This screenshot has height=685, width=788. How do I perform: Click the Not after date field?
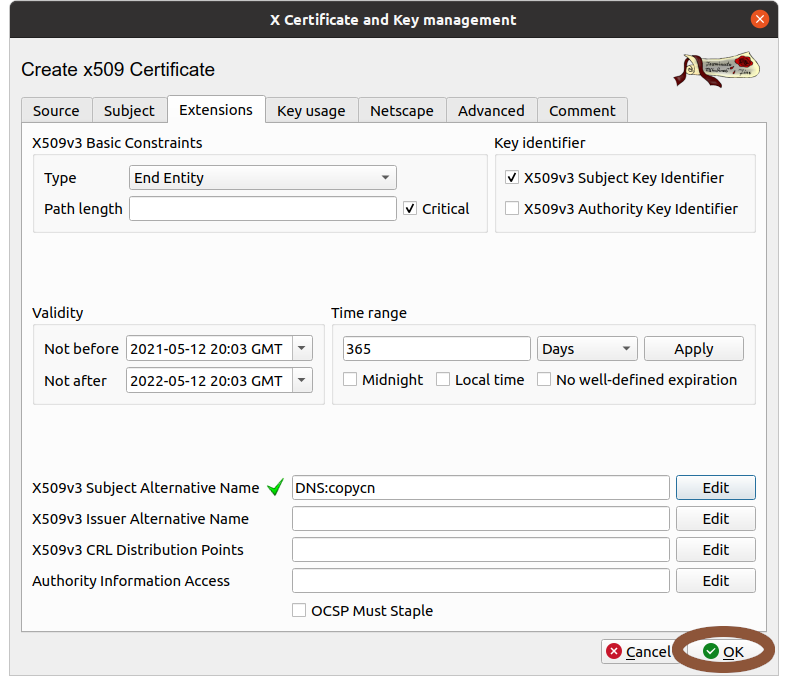[210, 380]
